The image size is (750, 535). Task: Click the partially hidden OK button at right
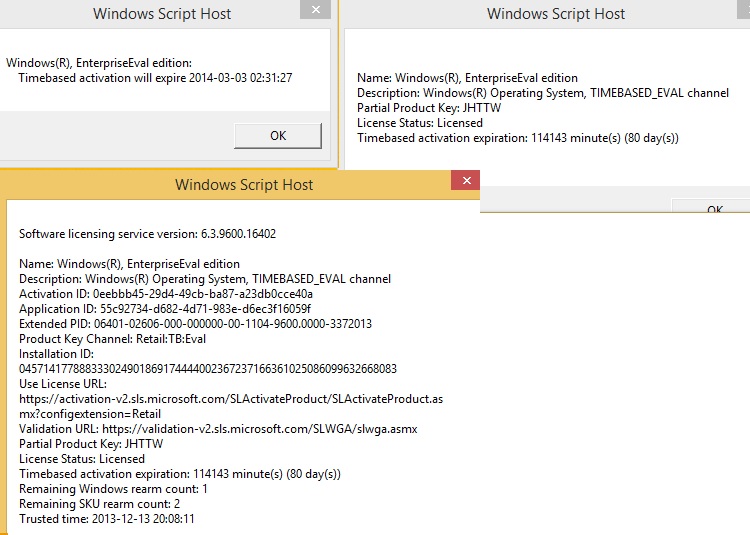(x=714, y=208)
